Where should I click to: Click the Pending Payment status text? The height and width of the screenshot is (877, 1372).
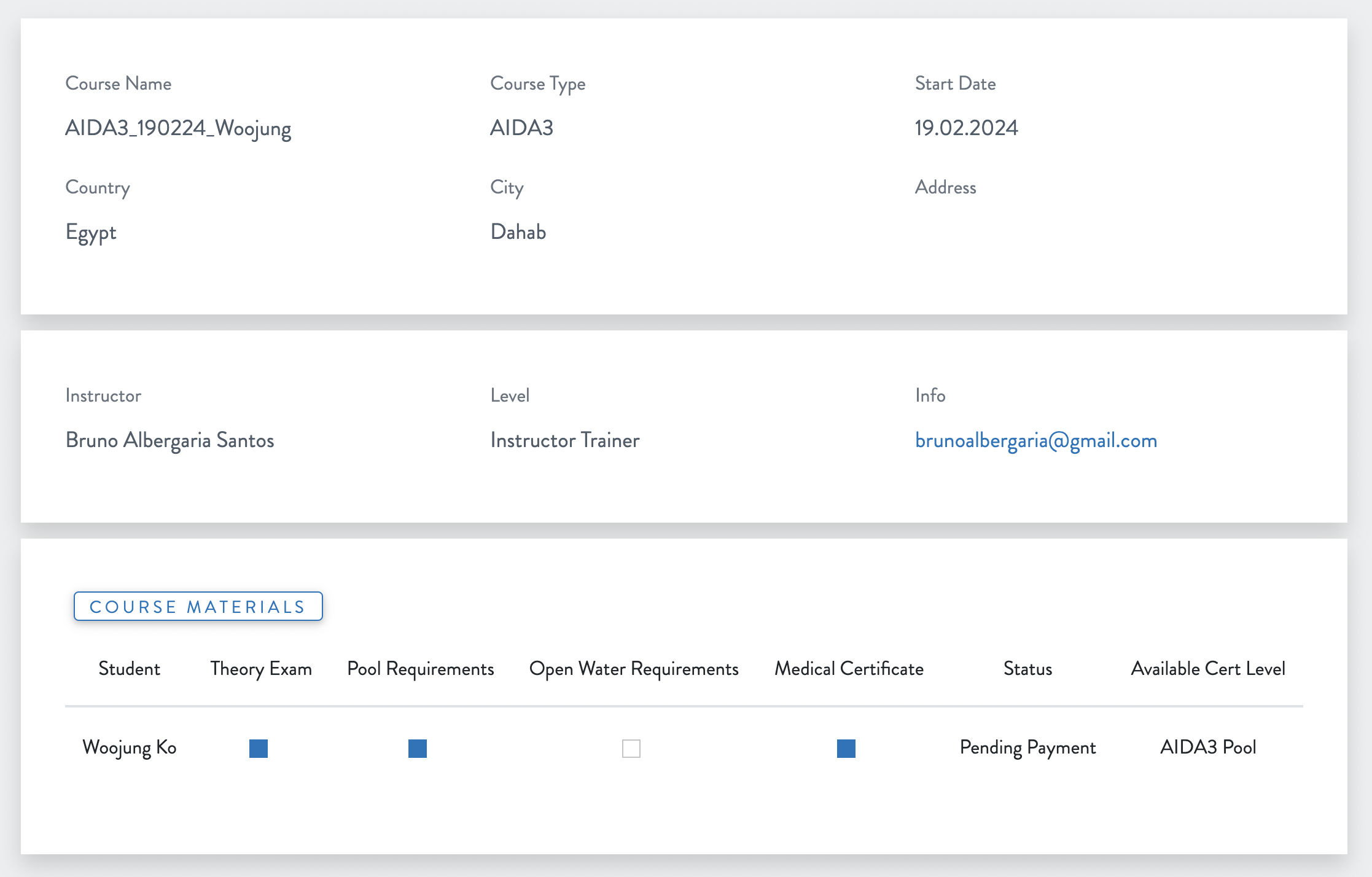coord(1027,747)
